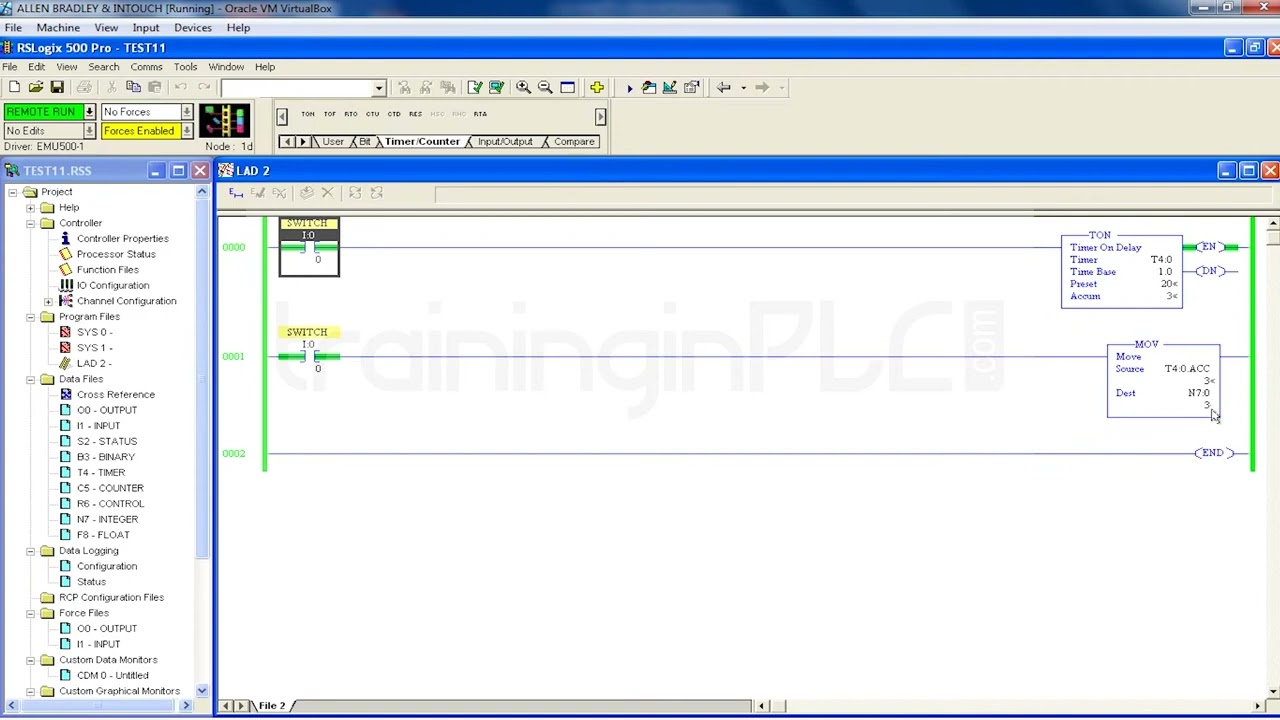Select the File 2 tab at bottom
1280x720 pixels.
pyautogui.click(x=272, y=706)
